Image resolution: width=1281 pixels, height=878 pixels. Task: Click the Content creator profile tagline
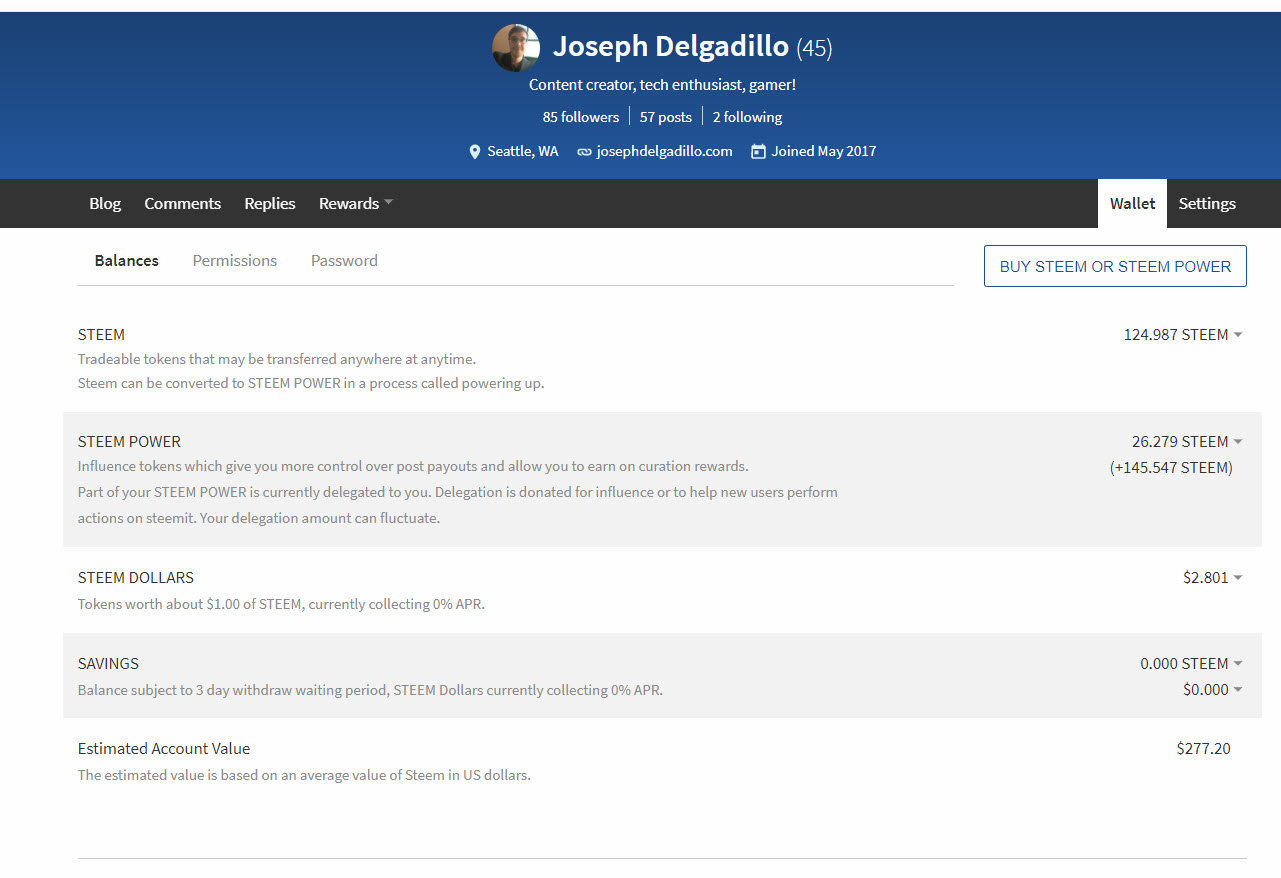click(x=662, y=85)
